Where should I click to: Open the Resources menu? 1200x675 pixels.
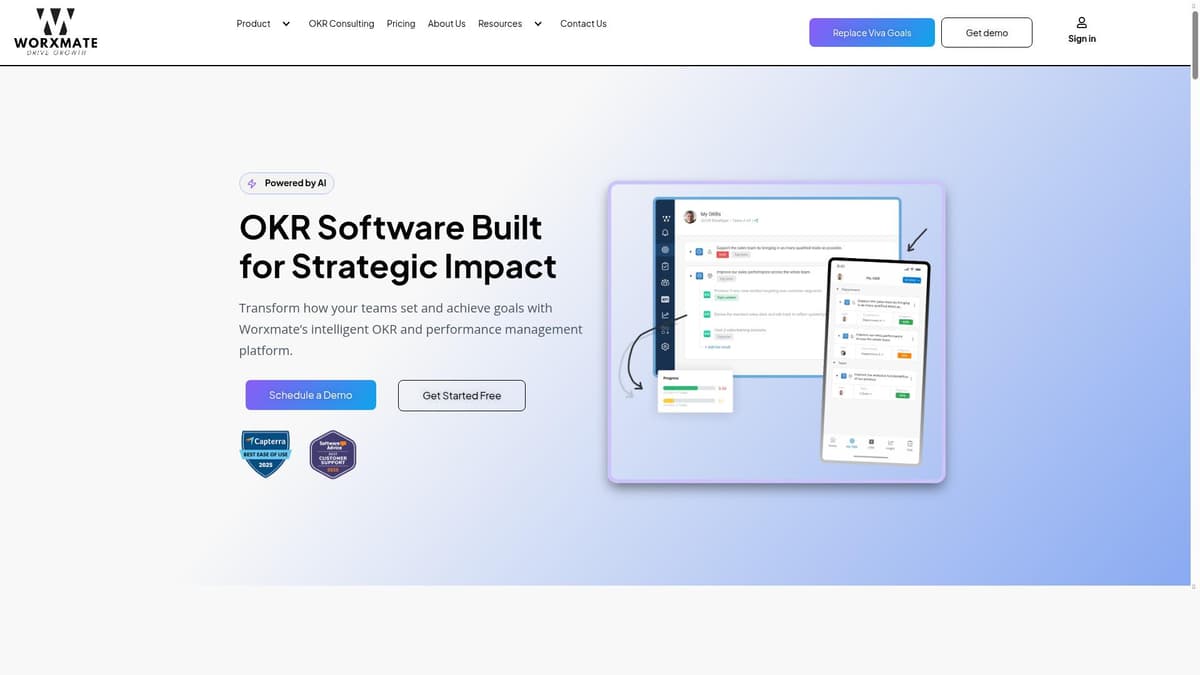pyautogui.click(x=500, y=24)
